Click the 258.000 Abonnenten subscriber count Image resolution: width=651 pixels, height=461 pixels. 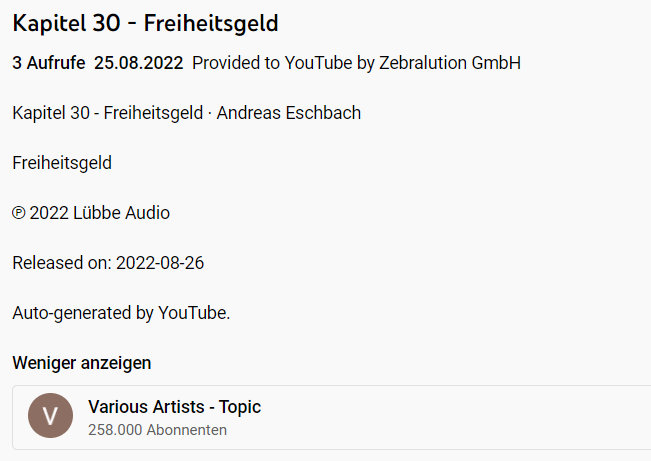157,430
